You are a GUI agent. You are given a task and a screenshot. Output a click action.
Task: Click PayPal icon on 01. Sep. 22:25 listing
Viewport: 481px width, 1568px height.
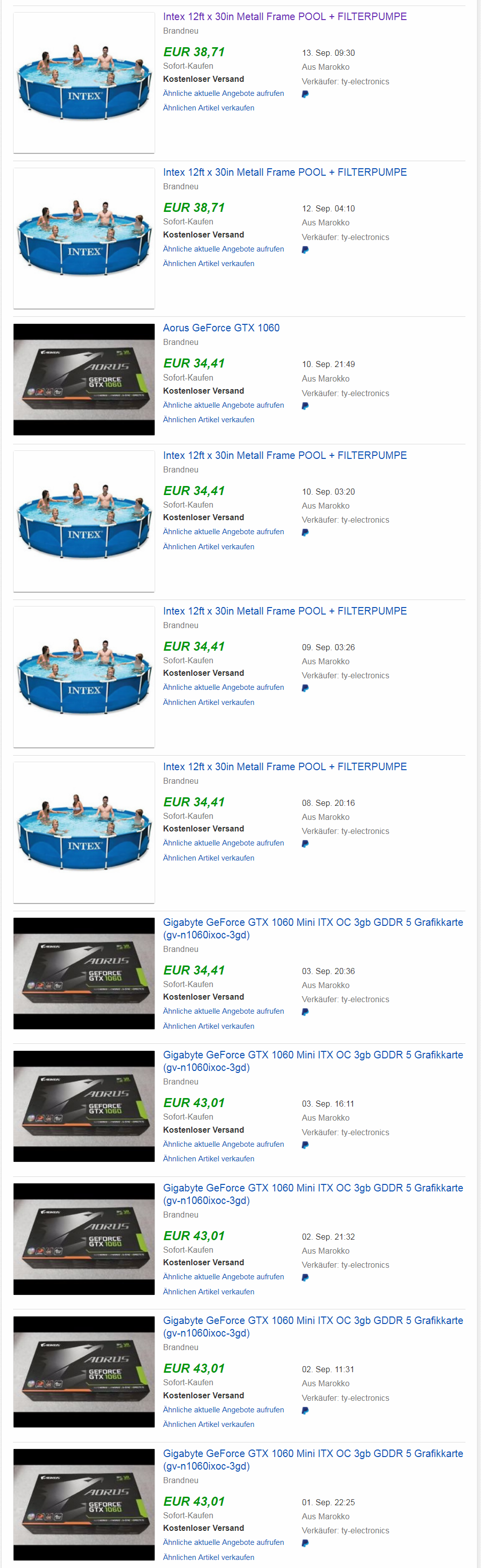(305, 1543)
